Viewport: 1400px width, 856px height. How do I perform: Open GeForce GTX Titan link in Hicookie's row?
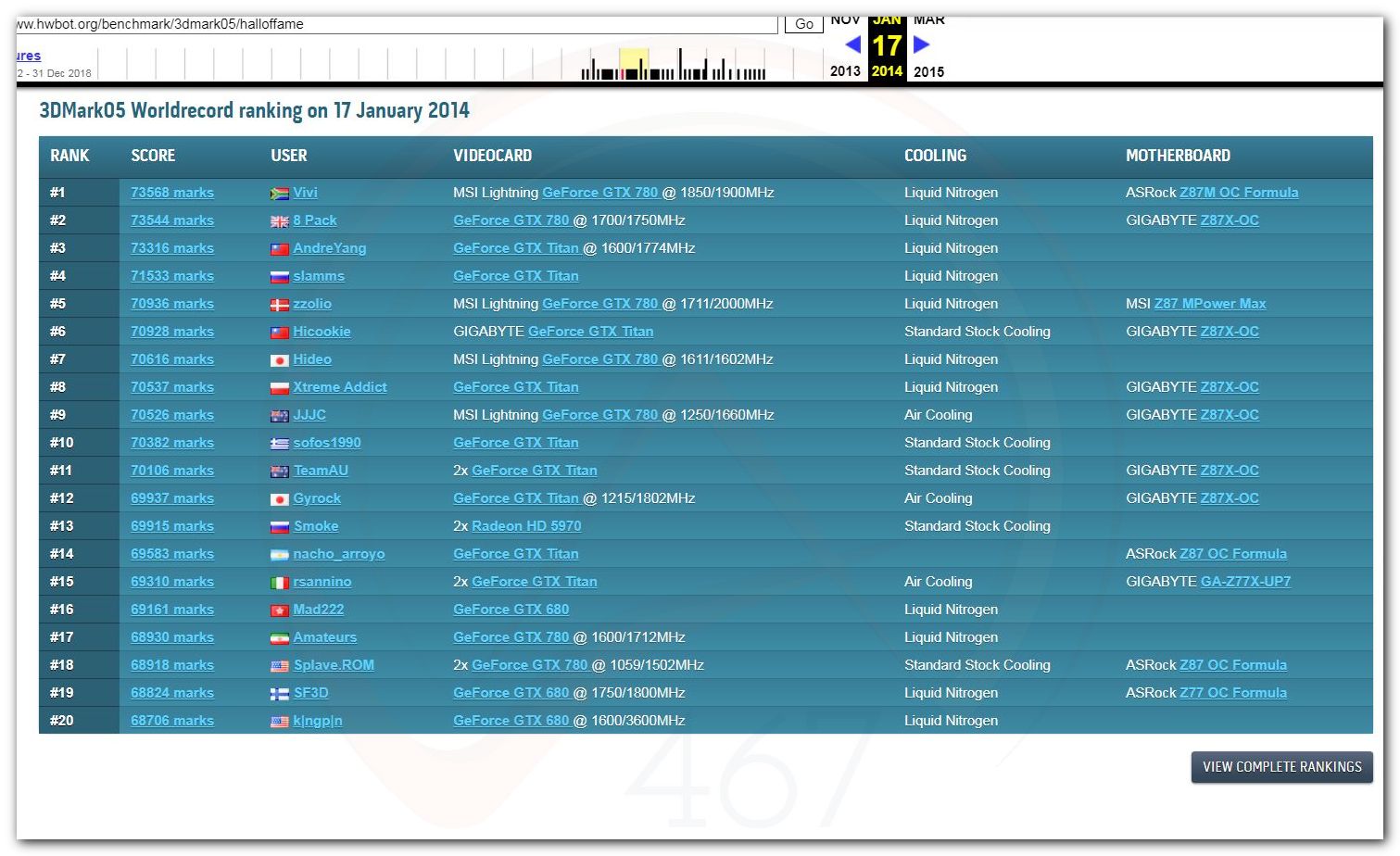point(591,332)
